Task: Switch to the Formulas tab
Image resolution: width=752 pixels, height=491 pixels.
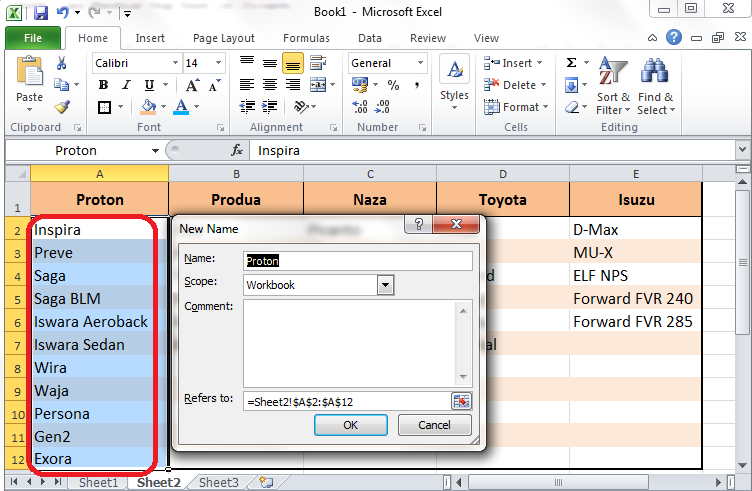Action: [x=306, y=38]
